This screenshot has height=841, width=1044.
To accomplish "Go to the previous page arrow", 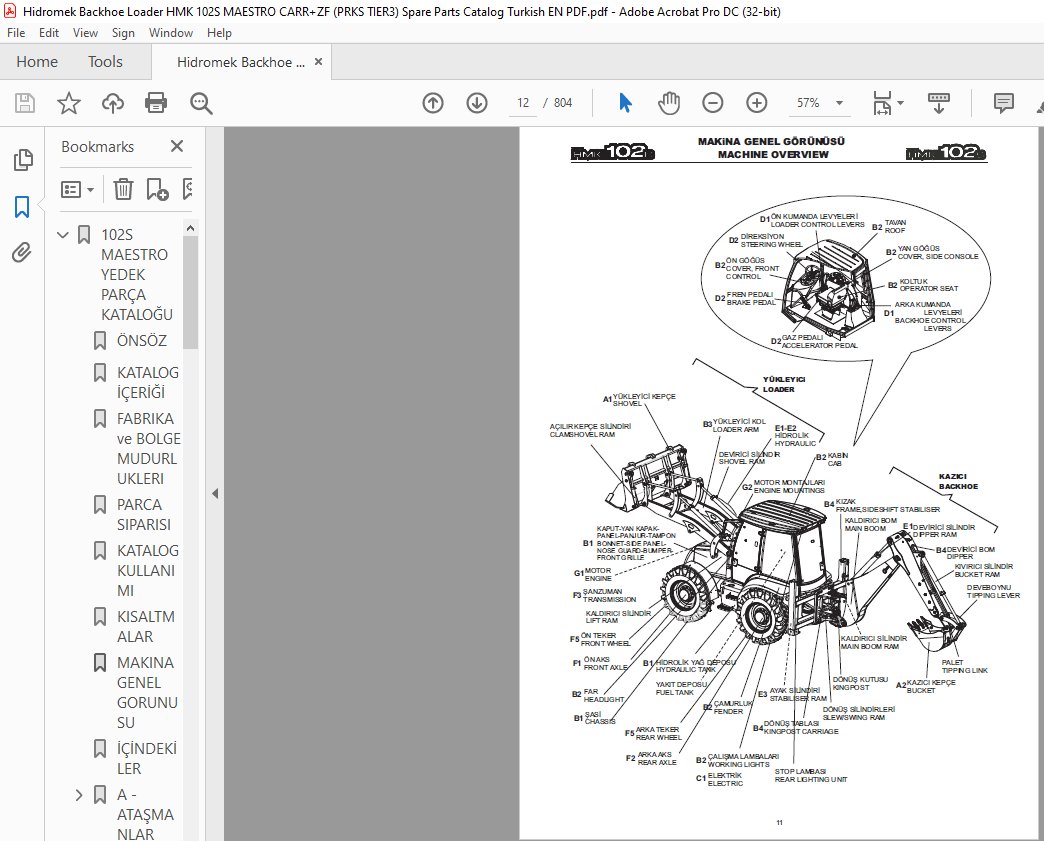I will [433, 103].
